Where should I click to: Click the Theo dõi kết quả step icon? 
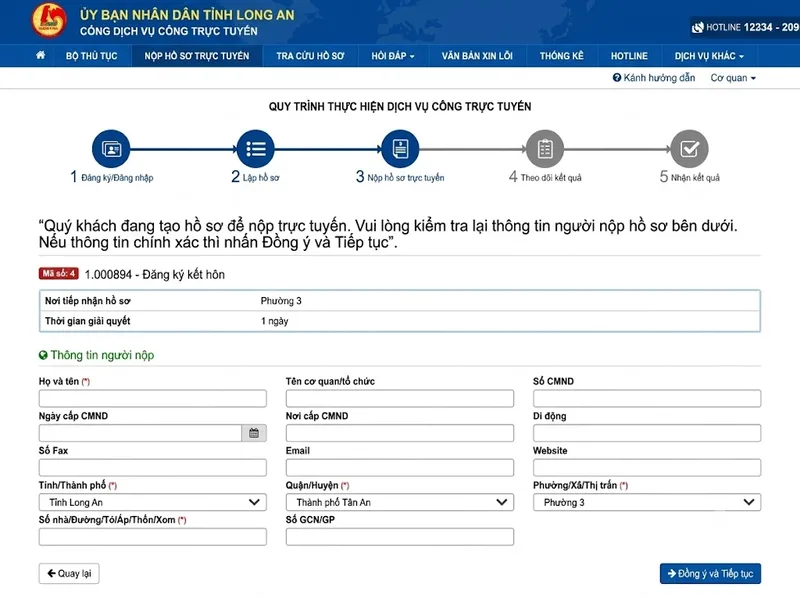(545, 148)
